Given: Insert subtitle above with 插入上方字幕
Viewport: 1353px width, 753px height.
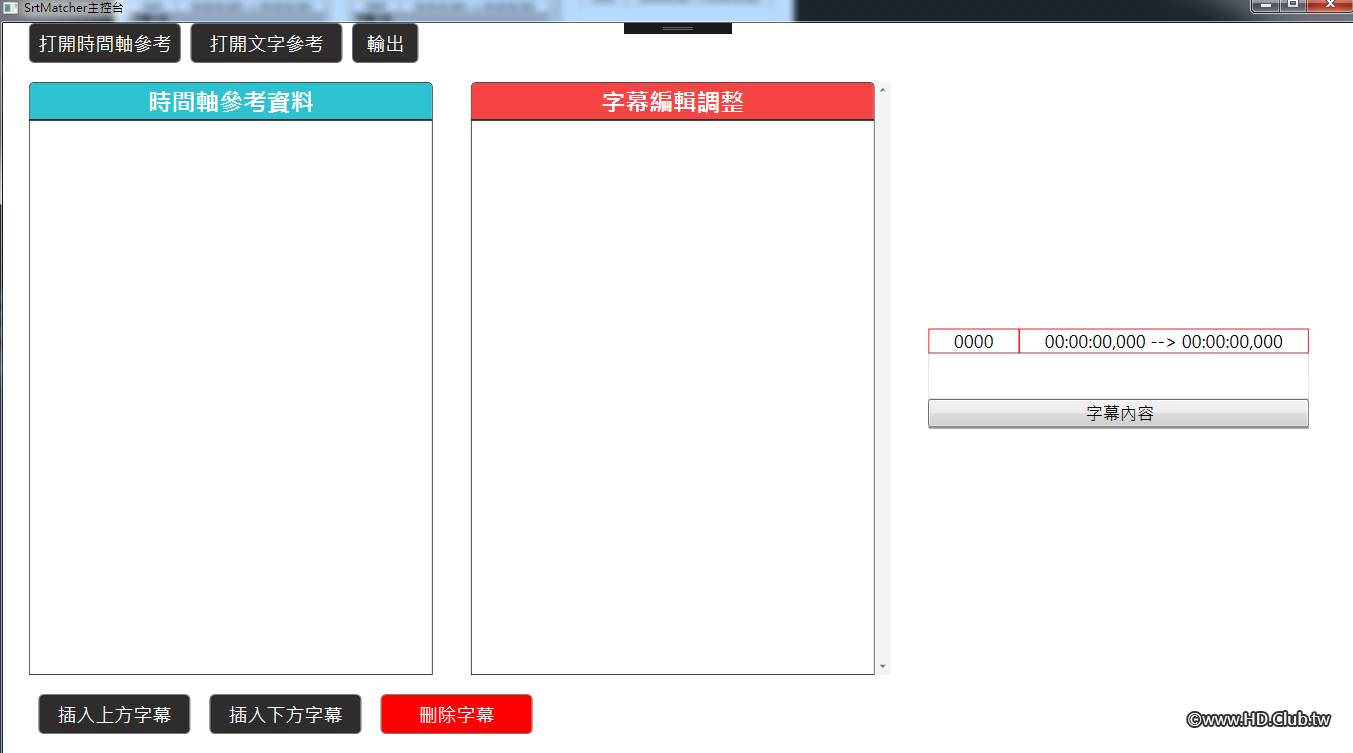Looking at the screenshot, I should pos(115,715).
